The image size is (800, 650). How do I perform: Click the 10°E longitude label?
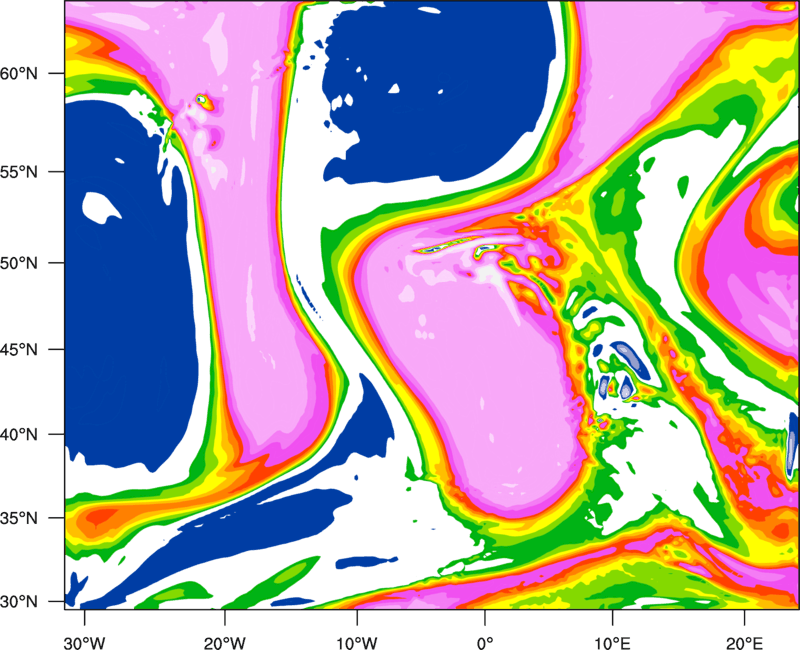[x=612, y=643]
